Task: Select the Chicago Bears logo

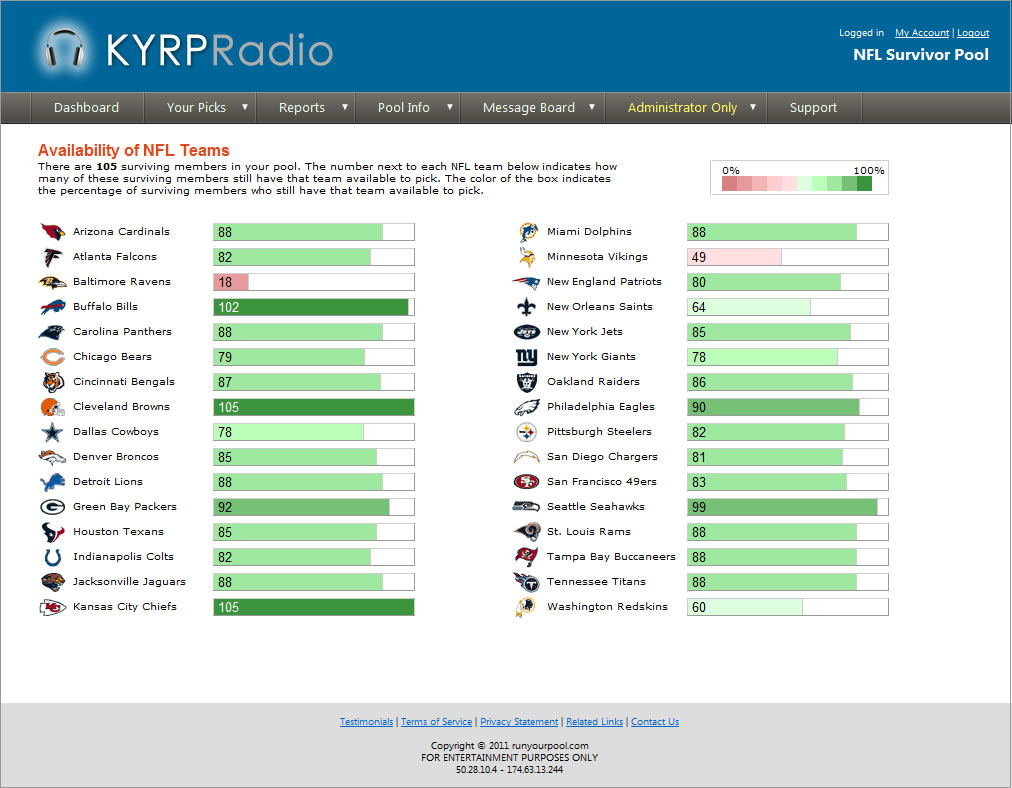Action: [x=52, y=357]
